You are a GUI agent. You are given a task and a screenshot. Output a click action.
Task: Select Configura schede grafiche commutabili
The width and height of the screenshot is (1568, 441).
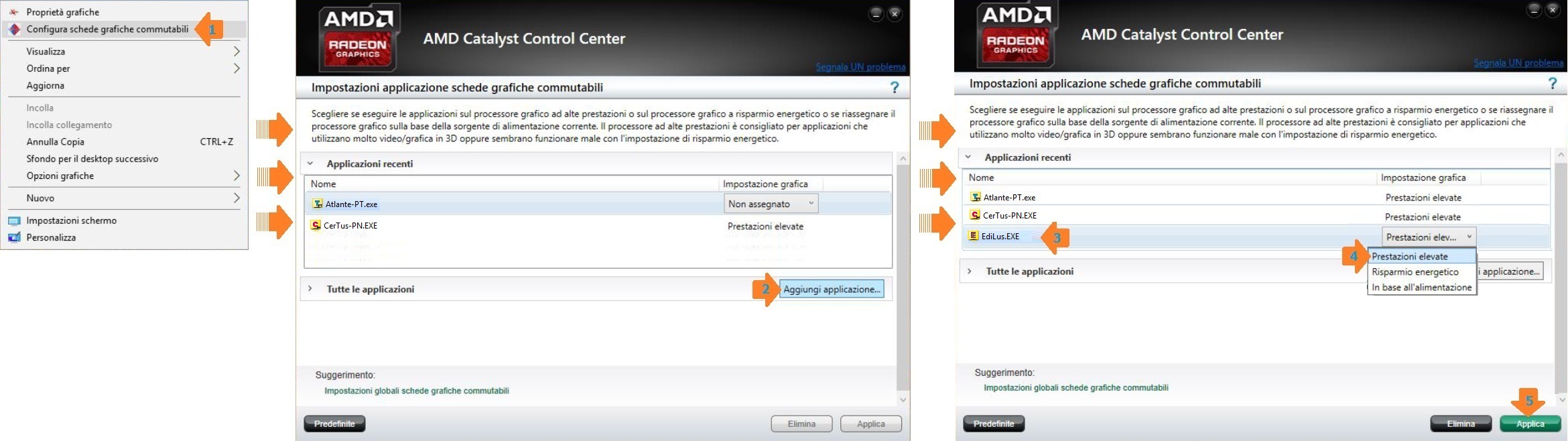(x=124, y=29)
